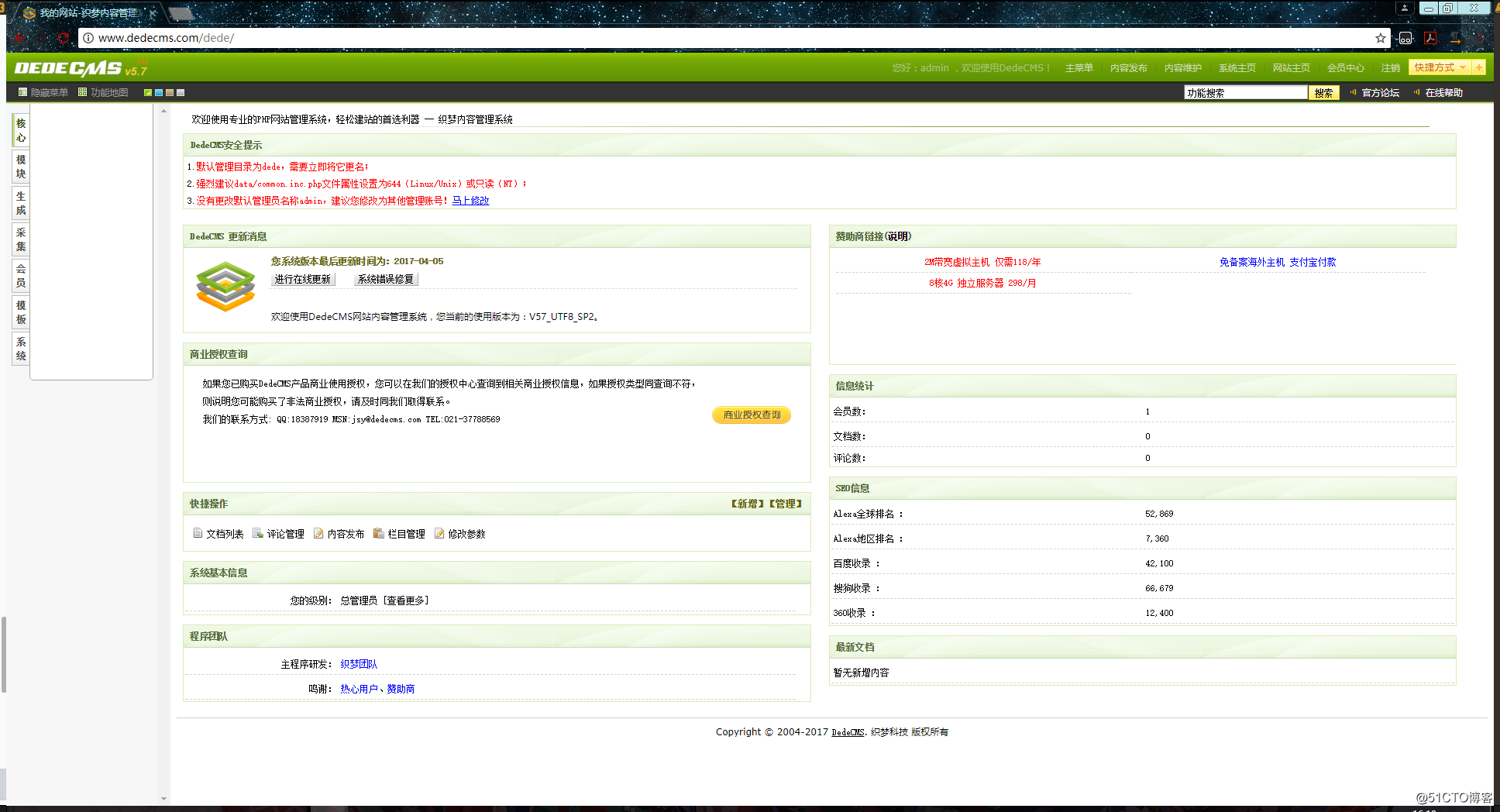Screen dimensions: 1500x812
Task: Click the sidebar scrollbar down arrow
Action: coord(163,799)
